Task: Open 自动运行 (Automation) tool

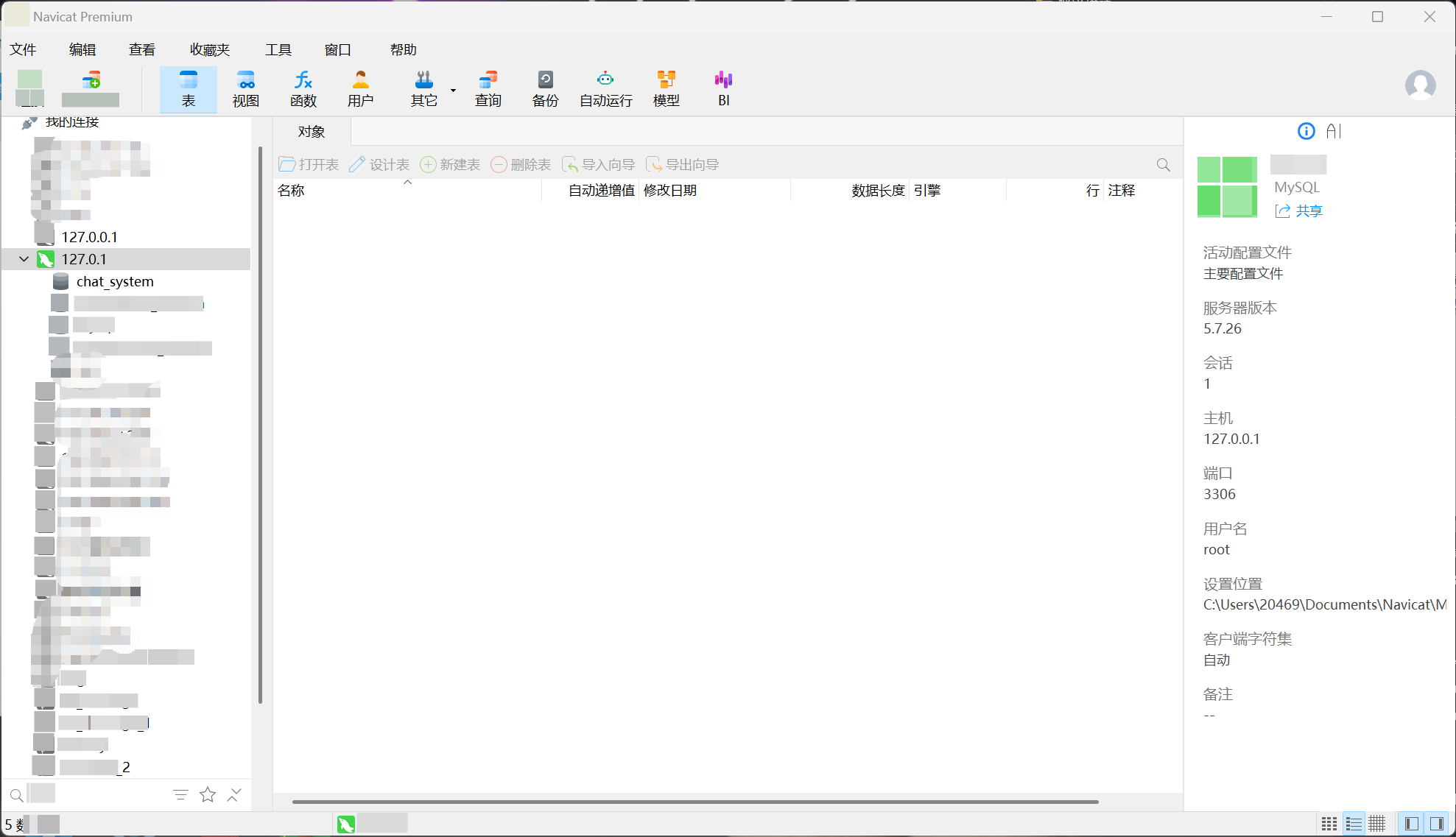Action: point(605,89)
